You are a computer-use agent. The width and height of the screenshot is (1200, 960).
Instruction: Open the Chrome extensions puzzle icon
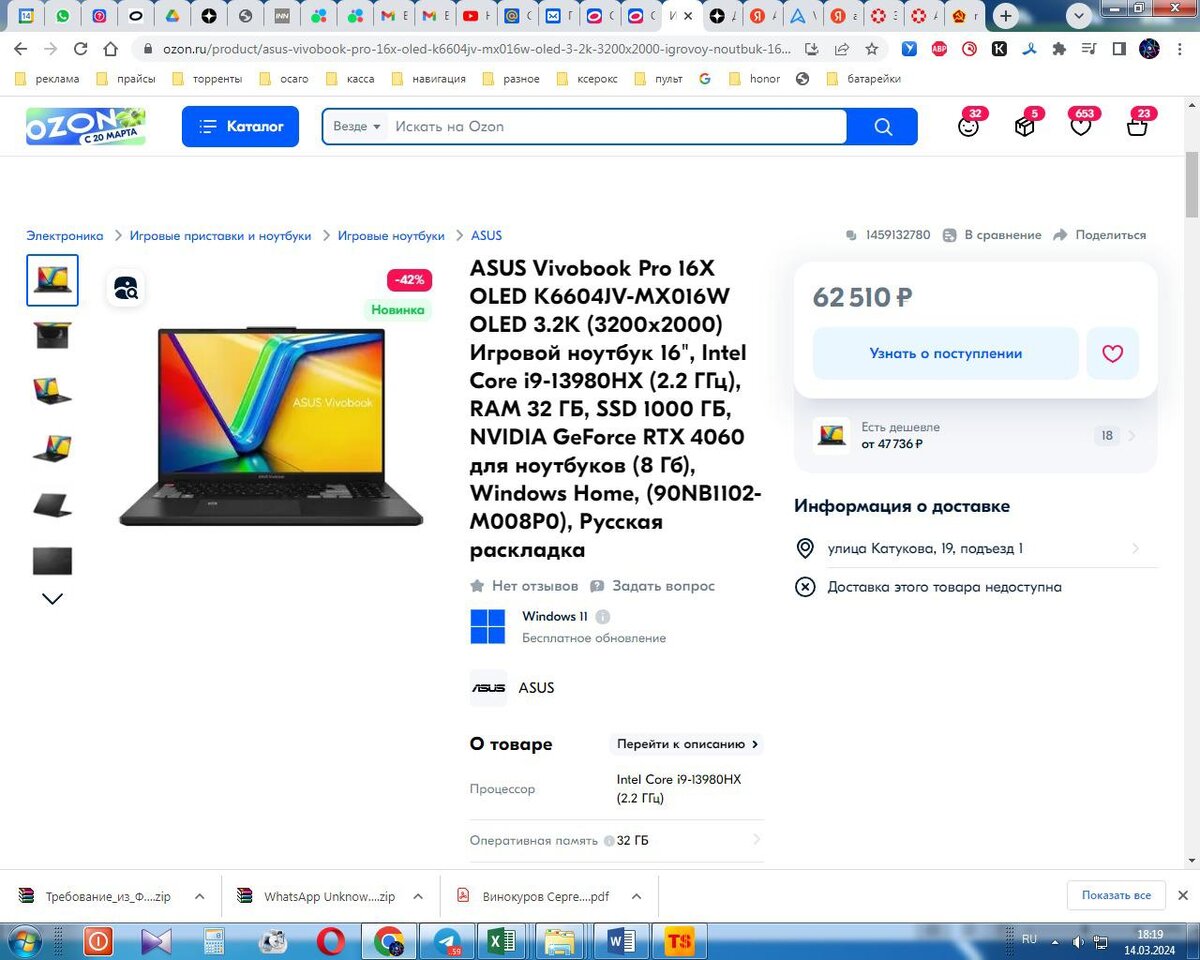point(1060,48)
